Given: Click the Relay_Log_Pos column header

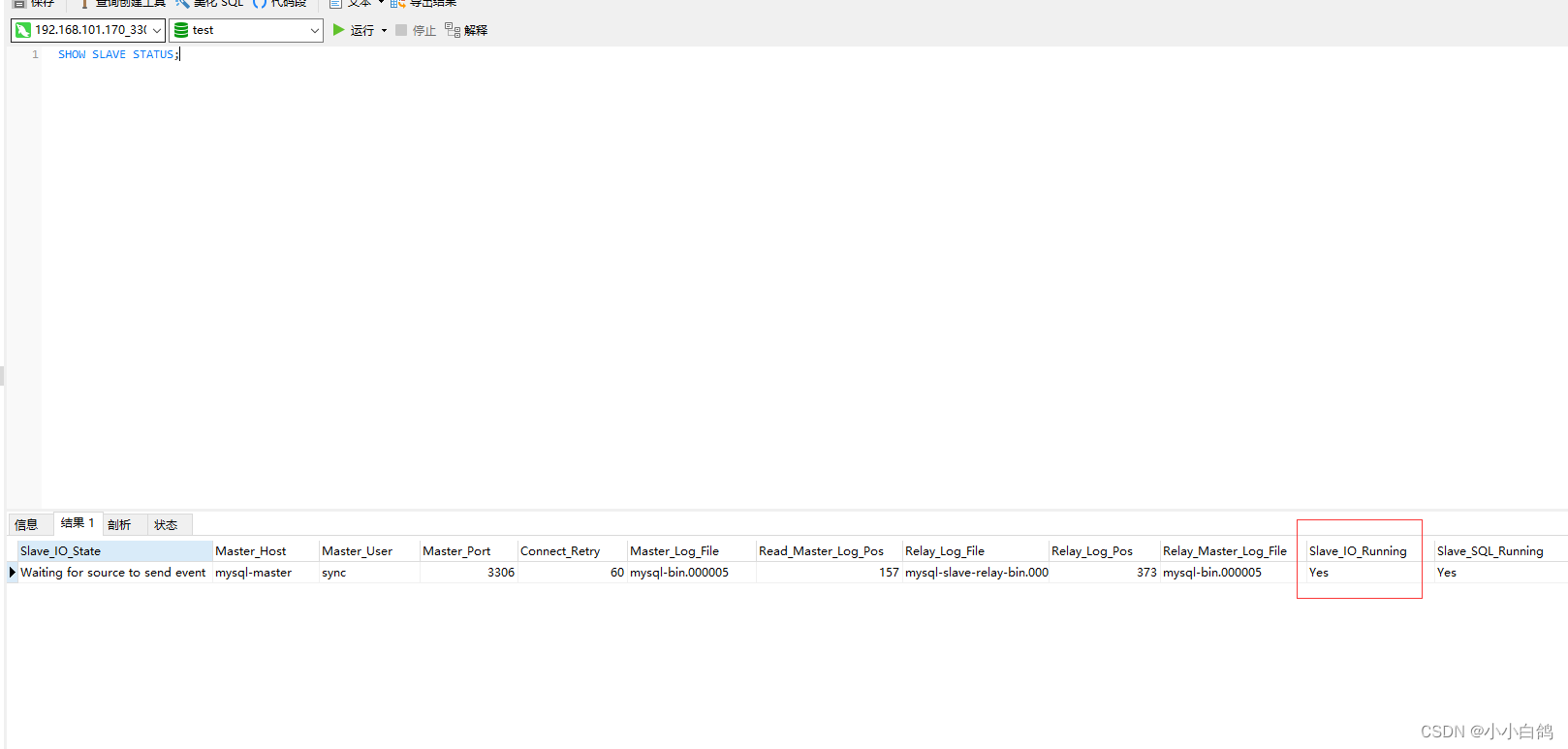Looking at the screenshot, I should (1105, 550).
